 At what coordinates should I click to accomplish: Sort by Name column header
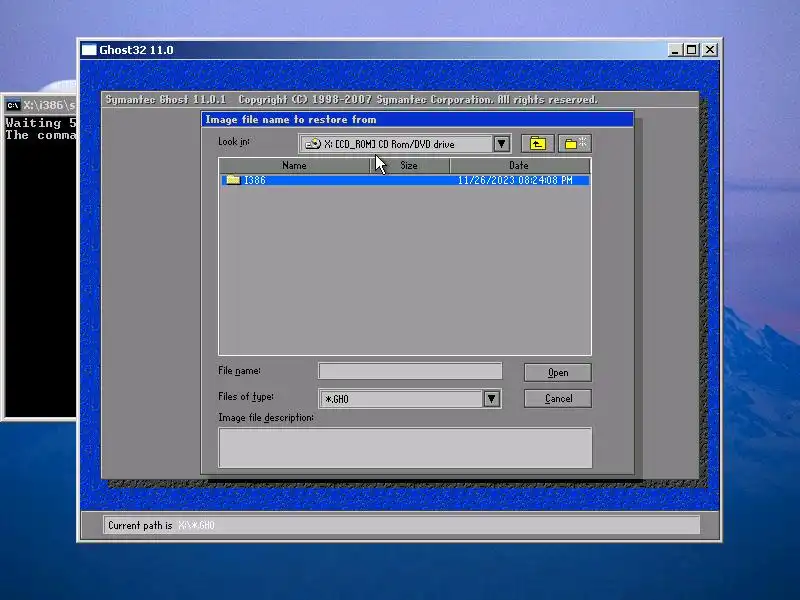294,165
